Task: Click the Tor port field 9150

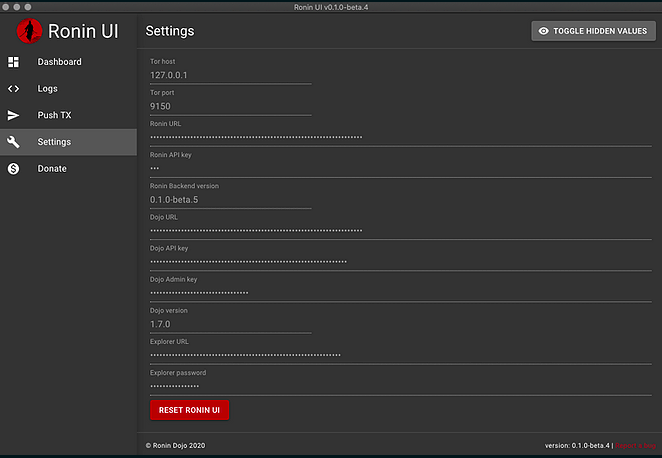Action: (231, 106)
